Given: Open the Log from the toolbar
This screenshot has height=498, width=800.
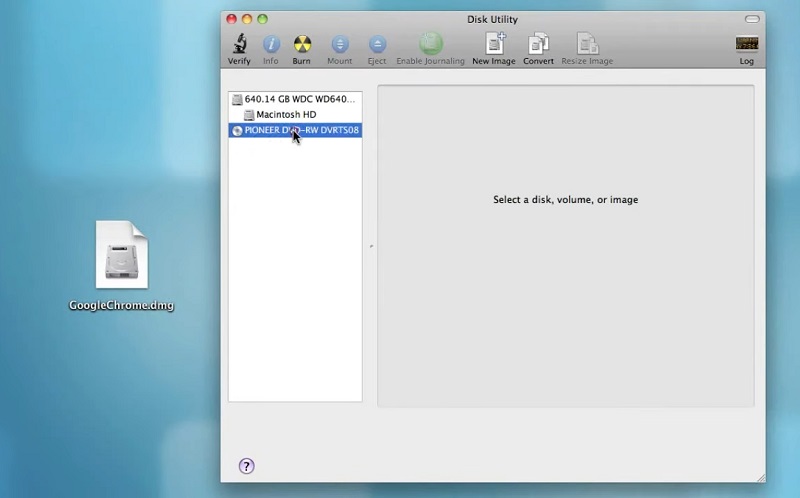Looking at the screenshot, I should [x=746, y=44].
